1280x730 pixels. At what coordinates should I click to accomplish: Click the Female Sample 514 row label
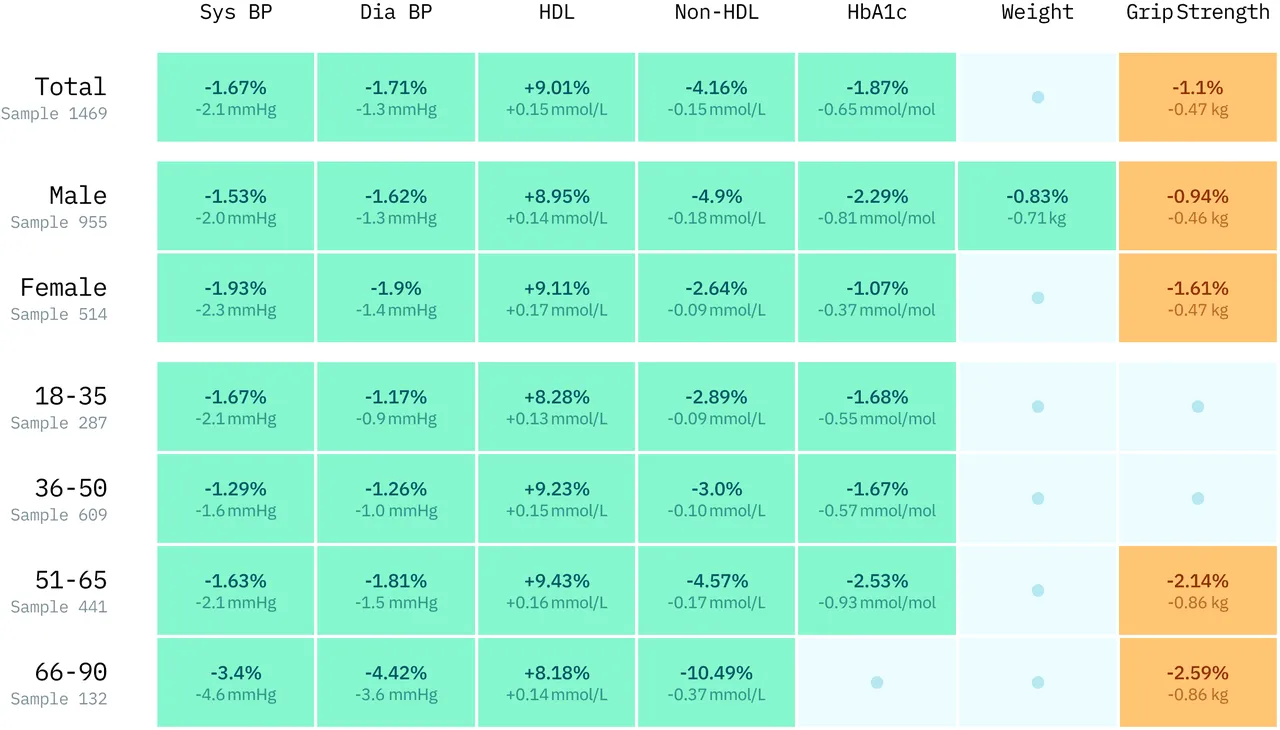click(60, 299)
